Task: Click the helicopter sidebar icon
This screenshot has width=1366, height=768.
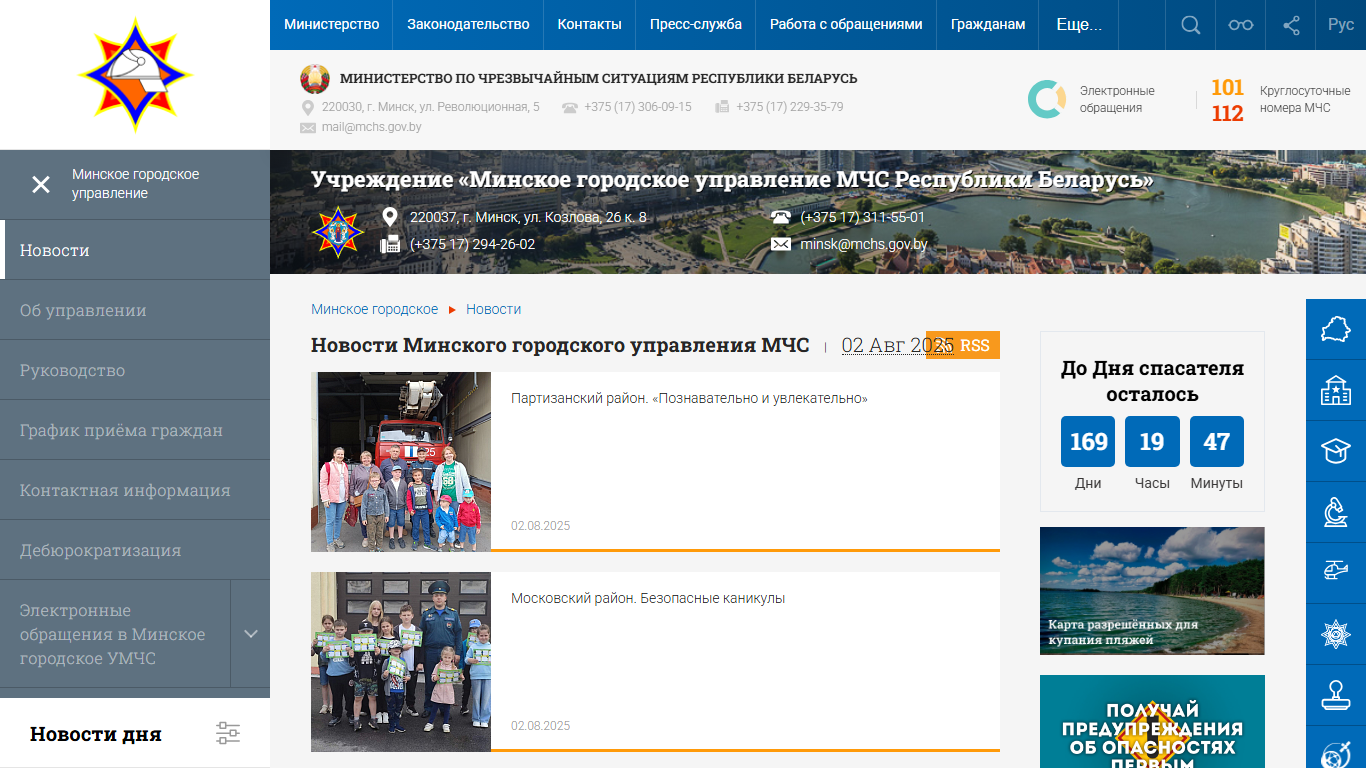Action: click(1336, 571)
